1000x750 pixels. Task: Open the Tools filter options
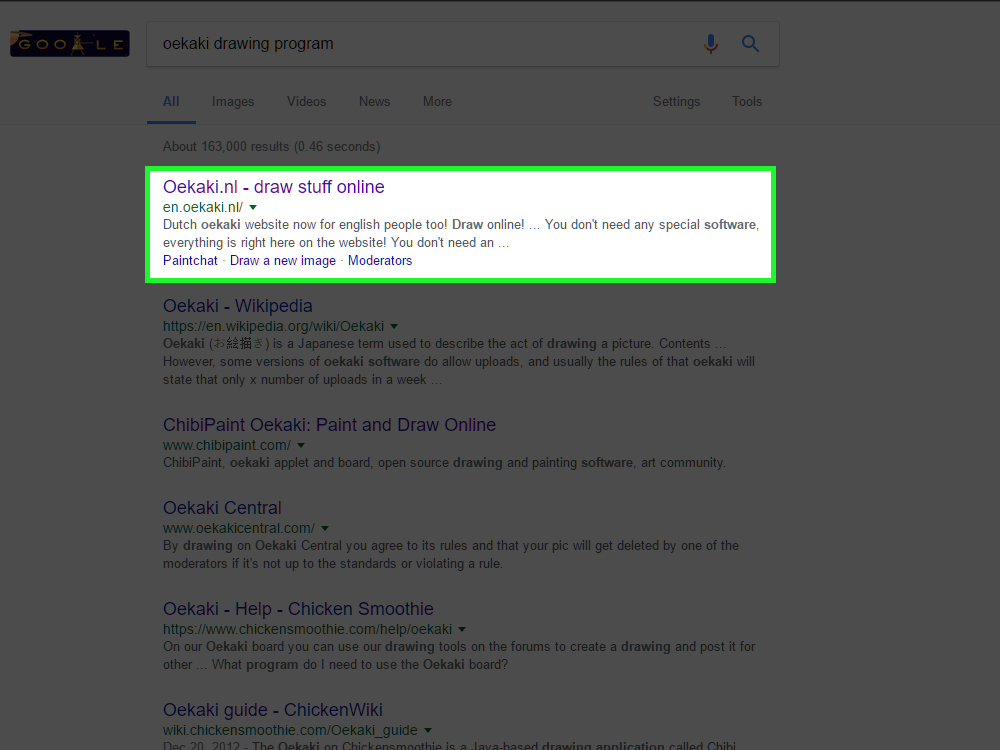point(746,102)
